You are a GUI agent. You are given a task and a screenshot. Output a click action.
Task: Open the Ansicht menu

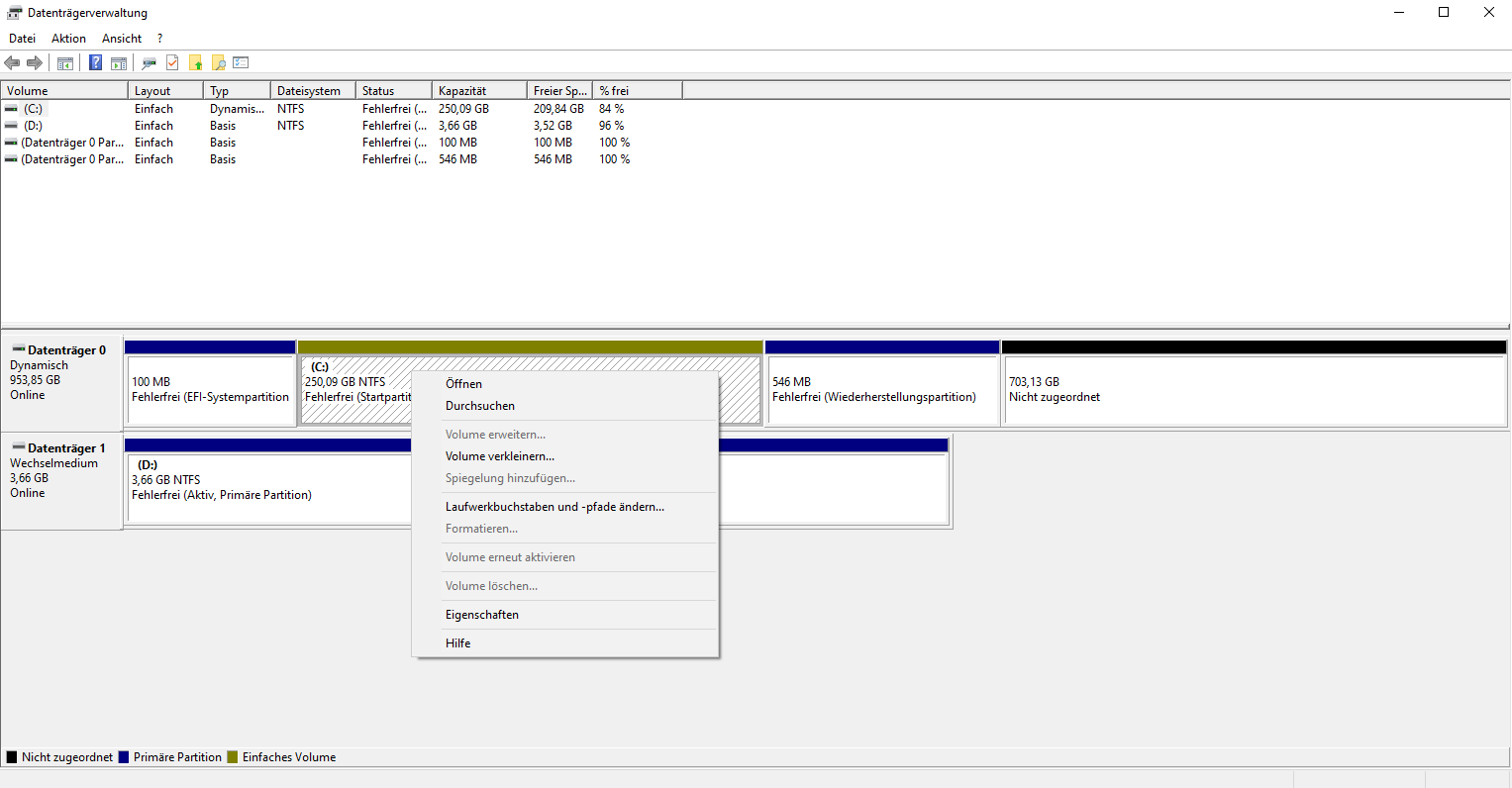pyautogui.click(x=122, y=39)
